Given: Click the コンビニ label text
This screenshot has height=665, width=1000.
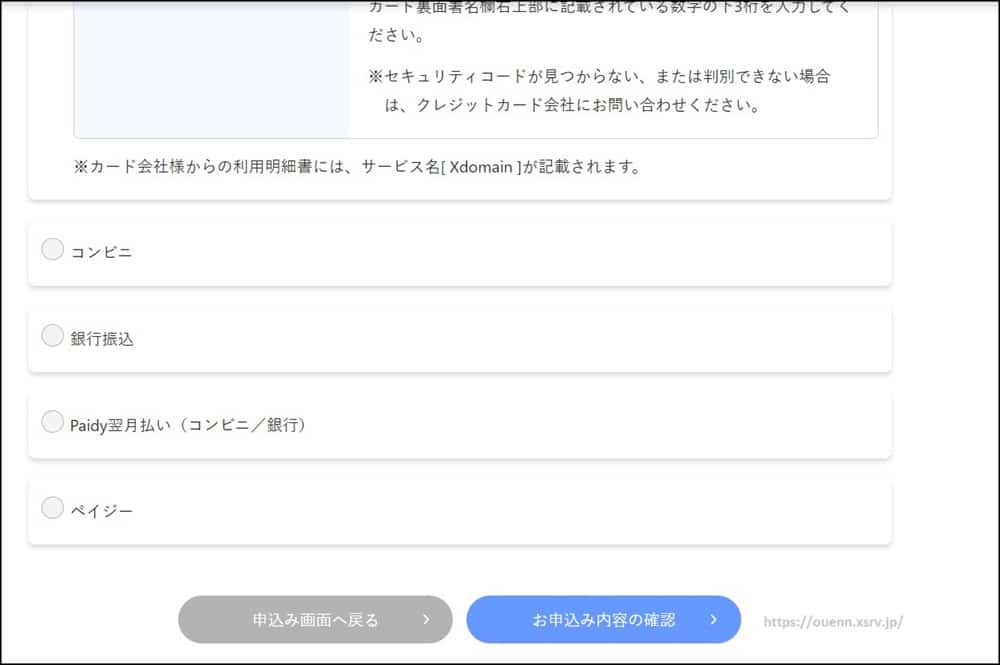Looking at the screenshot, I should click(x=101, y=253).
